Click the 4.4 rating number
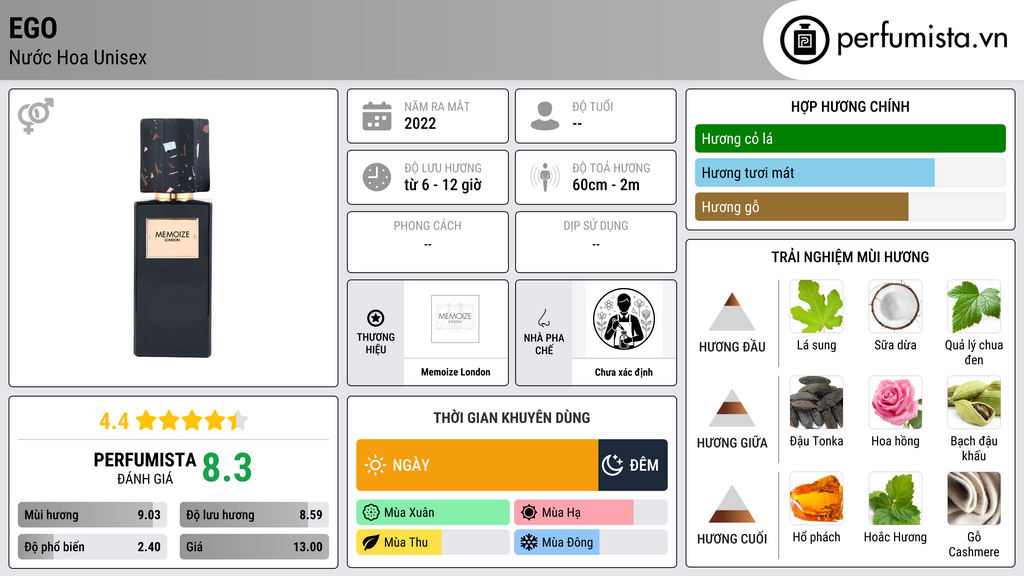The image size is (1024, 576). 114,421
